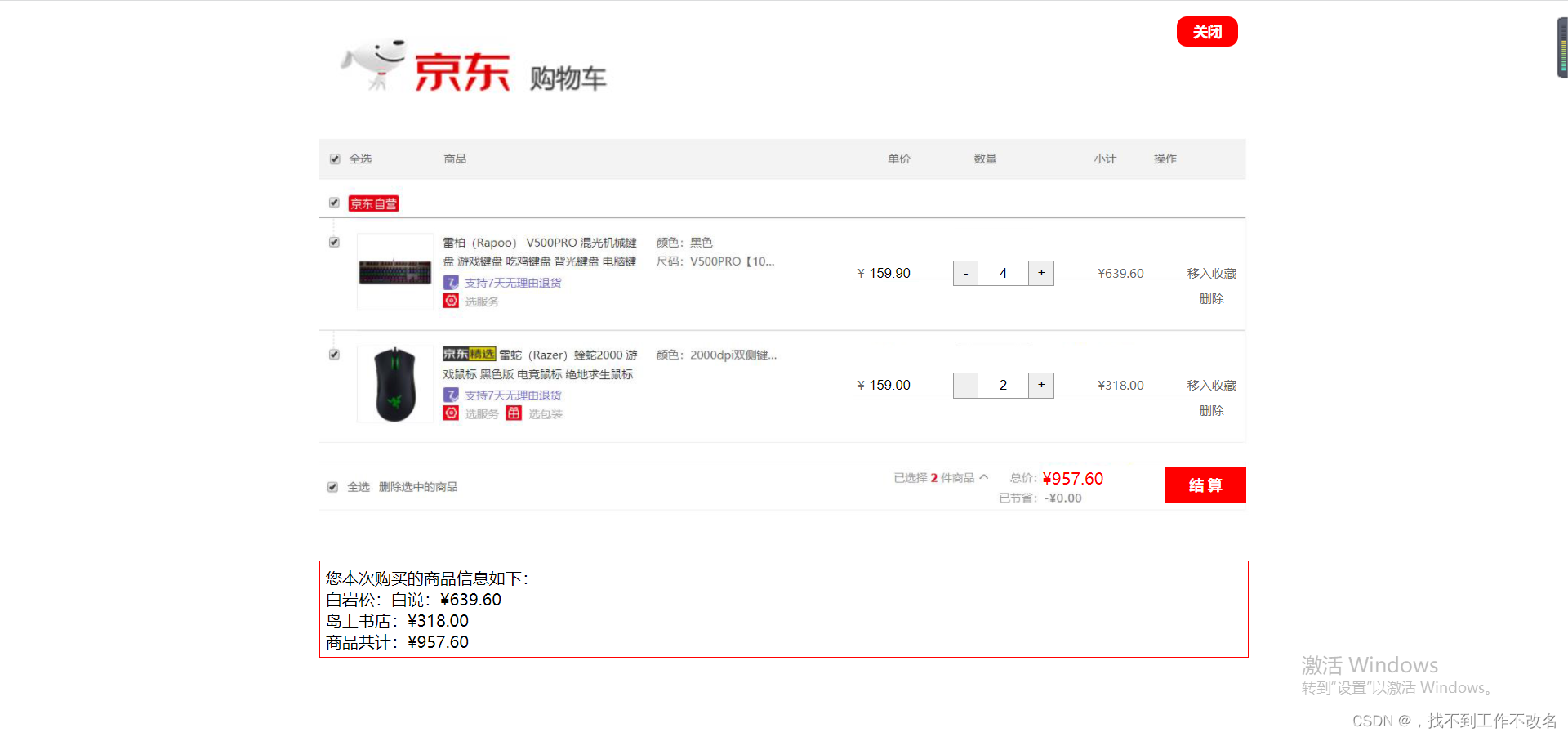Image resolution: width=1568 pixels, height=737 pixels.
Task: Click 颜色：黑色 attribute of Rapoo keyboard
Action: click(684, 243)
